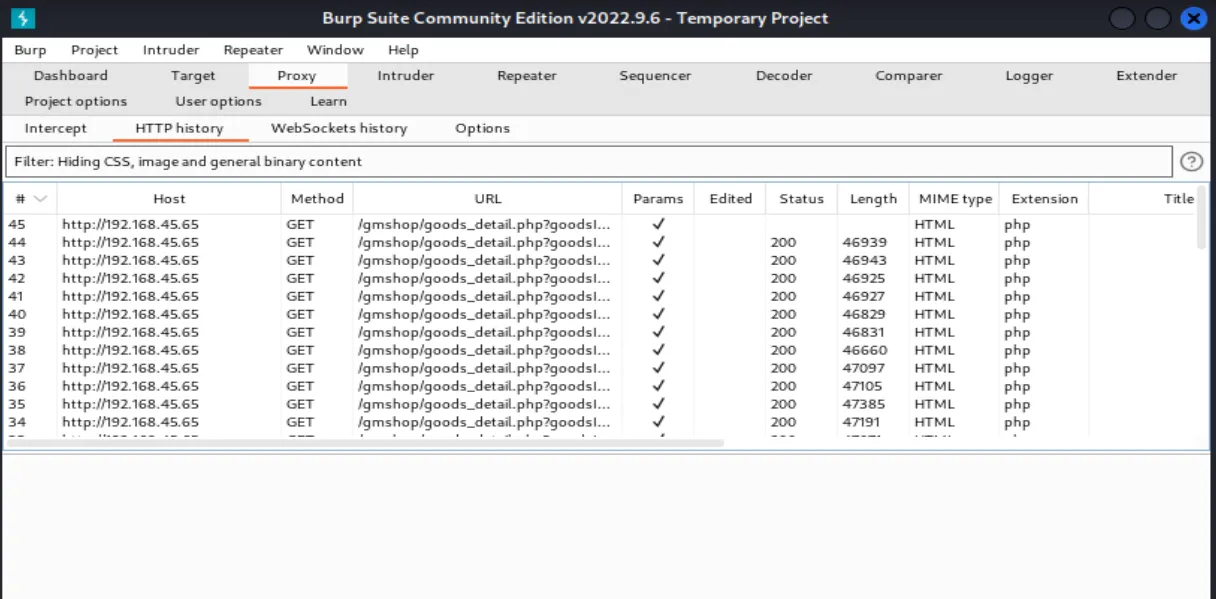Screen dimensions: 1216x599
Task: Select the Intercept sub-tab
Action: pos(56,128)
